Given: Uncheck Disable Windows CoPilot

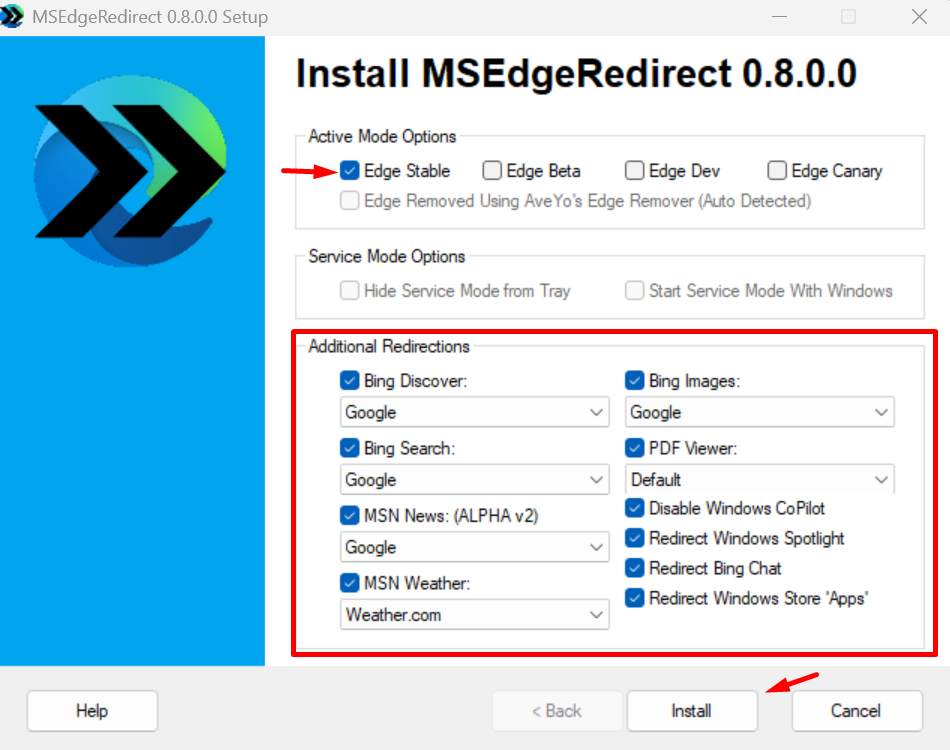Looking at the screenshot, I should (x=634, y=508).
